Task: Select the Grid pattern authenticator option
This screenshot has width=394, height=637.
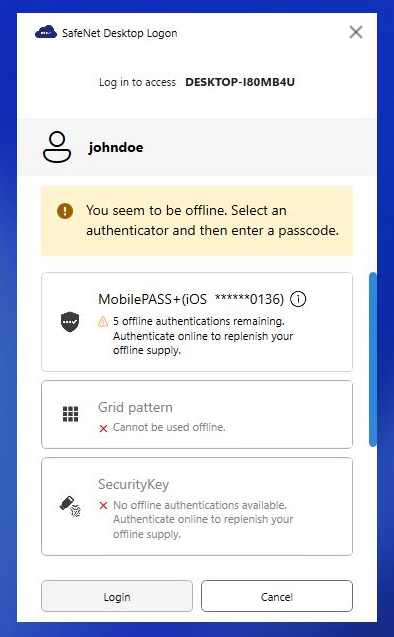Action: [x=197, y=414]
